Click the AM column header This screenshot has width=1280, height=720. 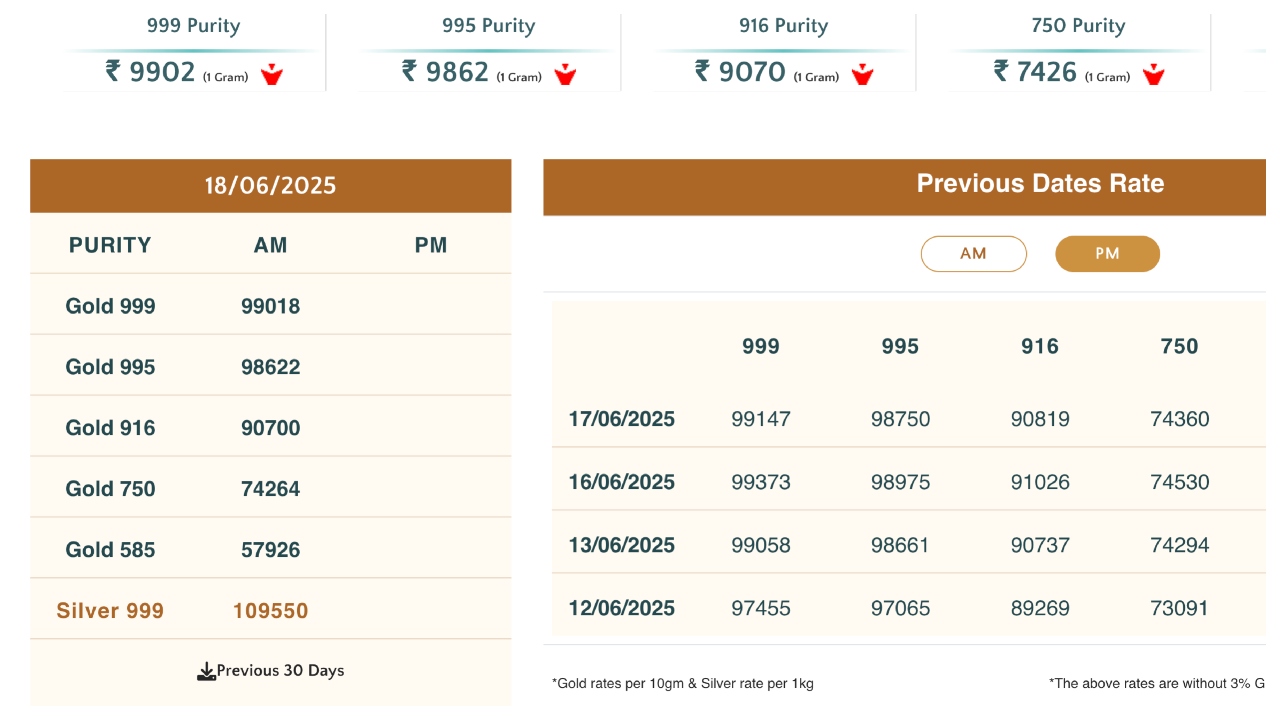[270, 245]
